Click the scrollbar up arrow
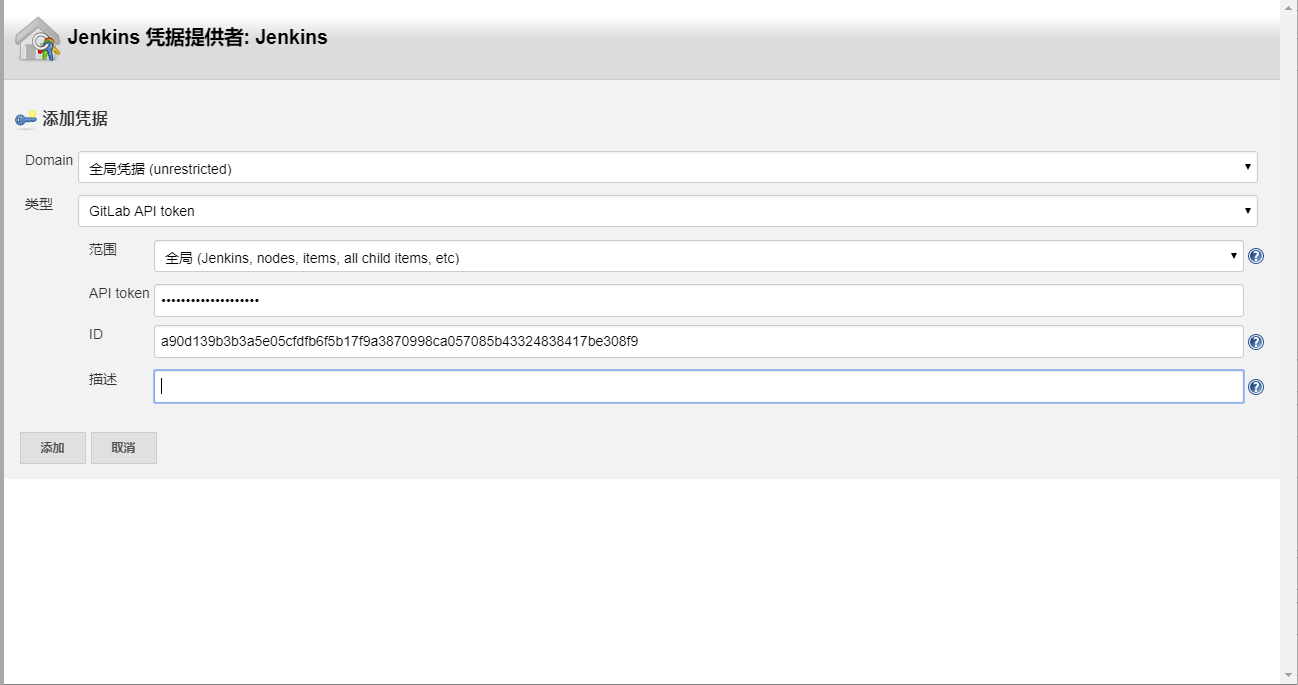Screen dimensions: 1298x685 (x=1289, y=8)
